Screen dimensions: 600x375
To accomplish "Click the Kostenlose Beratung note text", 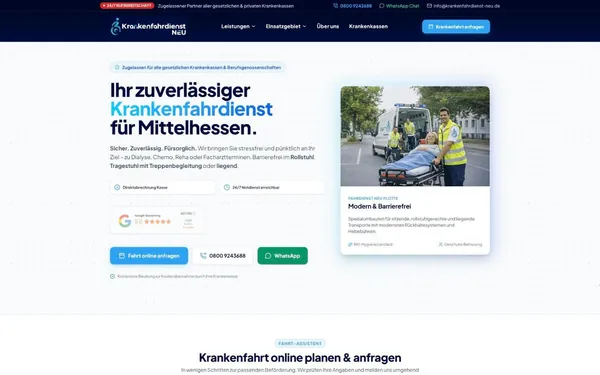I will (178, 276).
